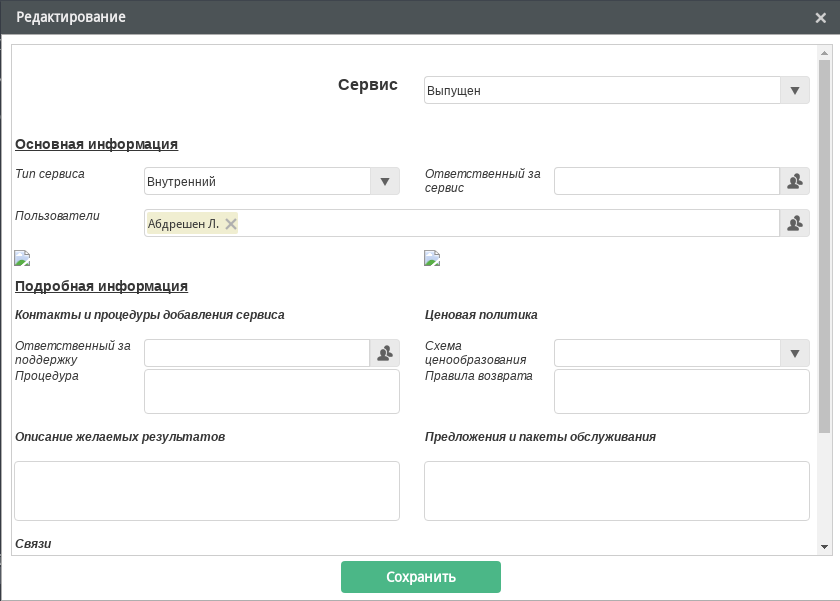Click Предложения и пакеты обслуживания text area
Image resolution: width=840 pixels, height=601 pixels.
click(617, 491)
